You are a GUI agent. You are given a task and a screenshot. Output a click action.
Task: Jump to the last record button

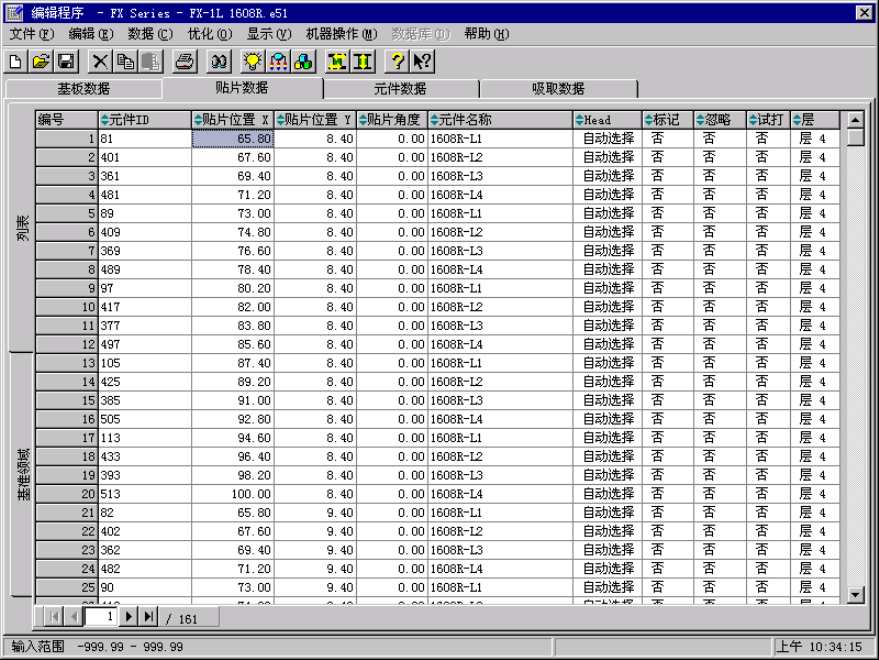pos(149,617)
